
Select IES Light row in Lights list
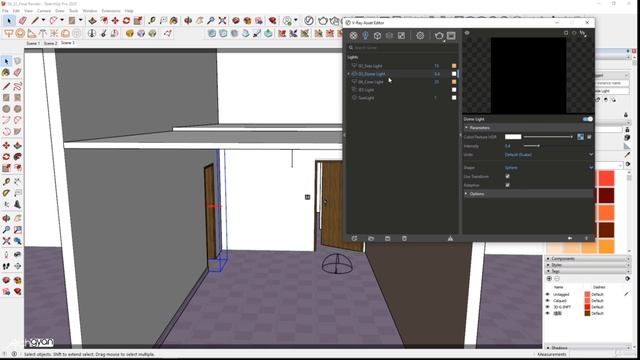click(402, 90)
